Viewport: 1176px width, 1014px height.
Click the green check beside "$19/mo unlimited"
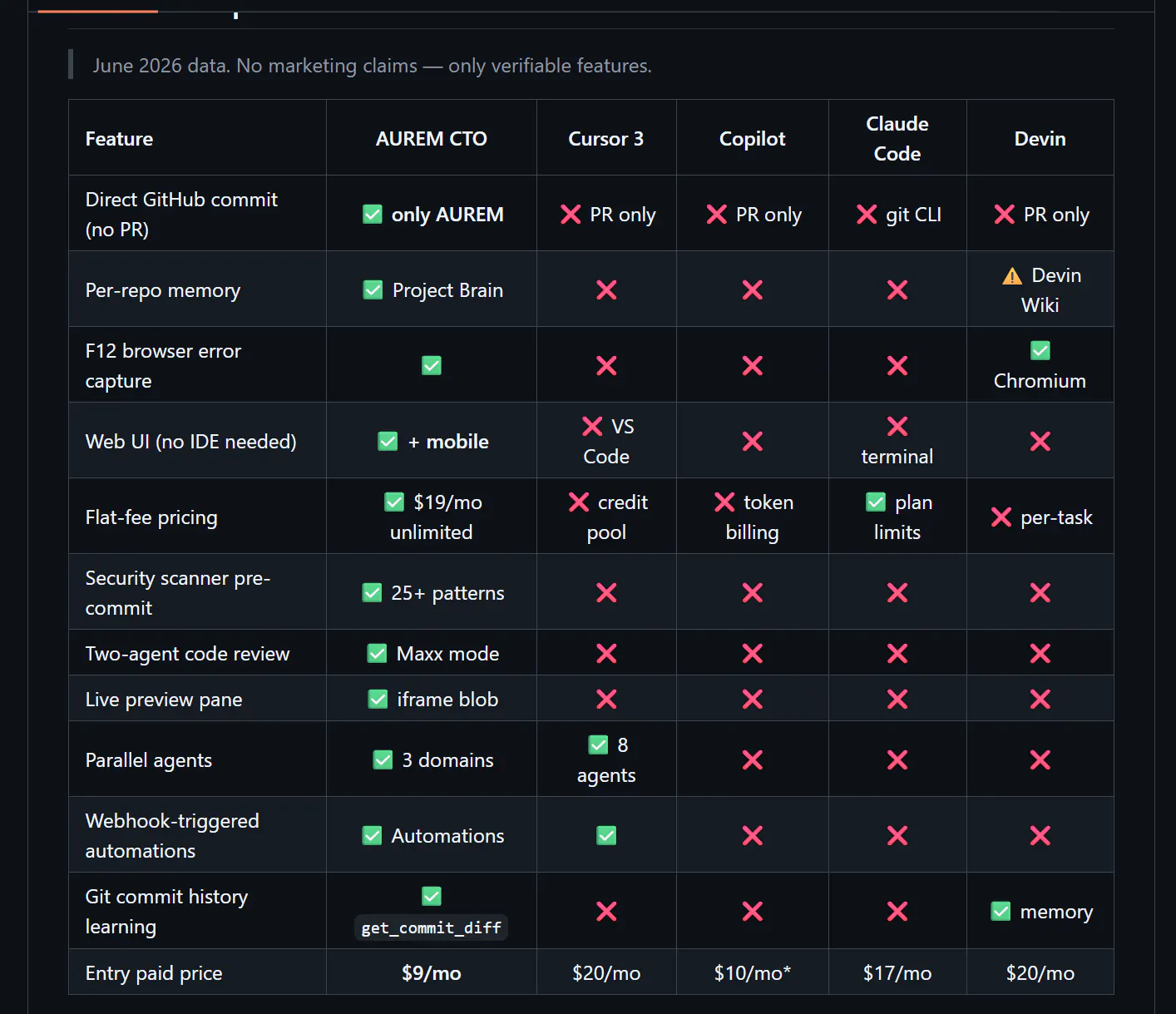(x=394, y=502)
